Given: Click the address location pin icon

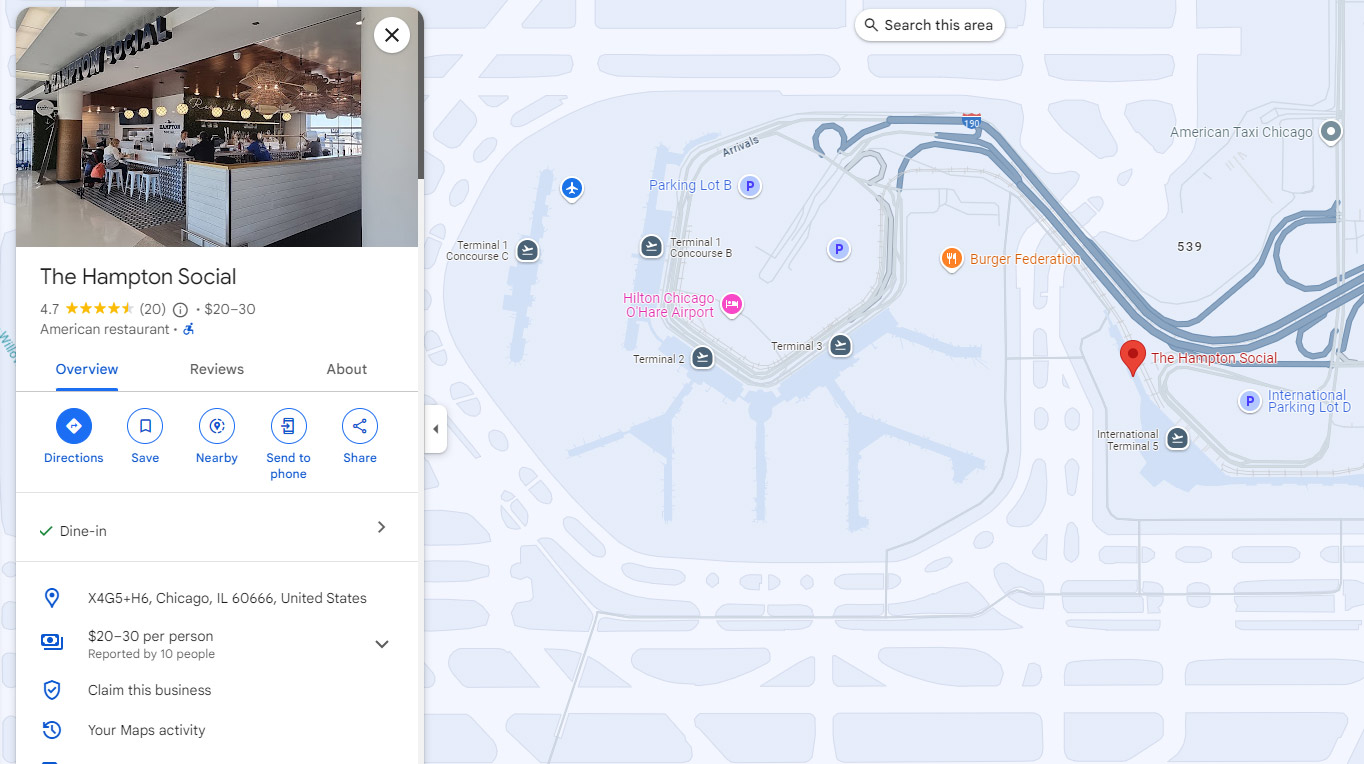Looking at the screenshot, I should pos(52,598).
